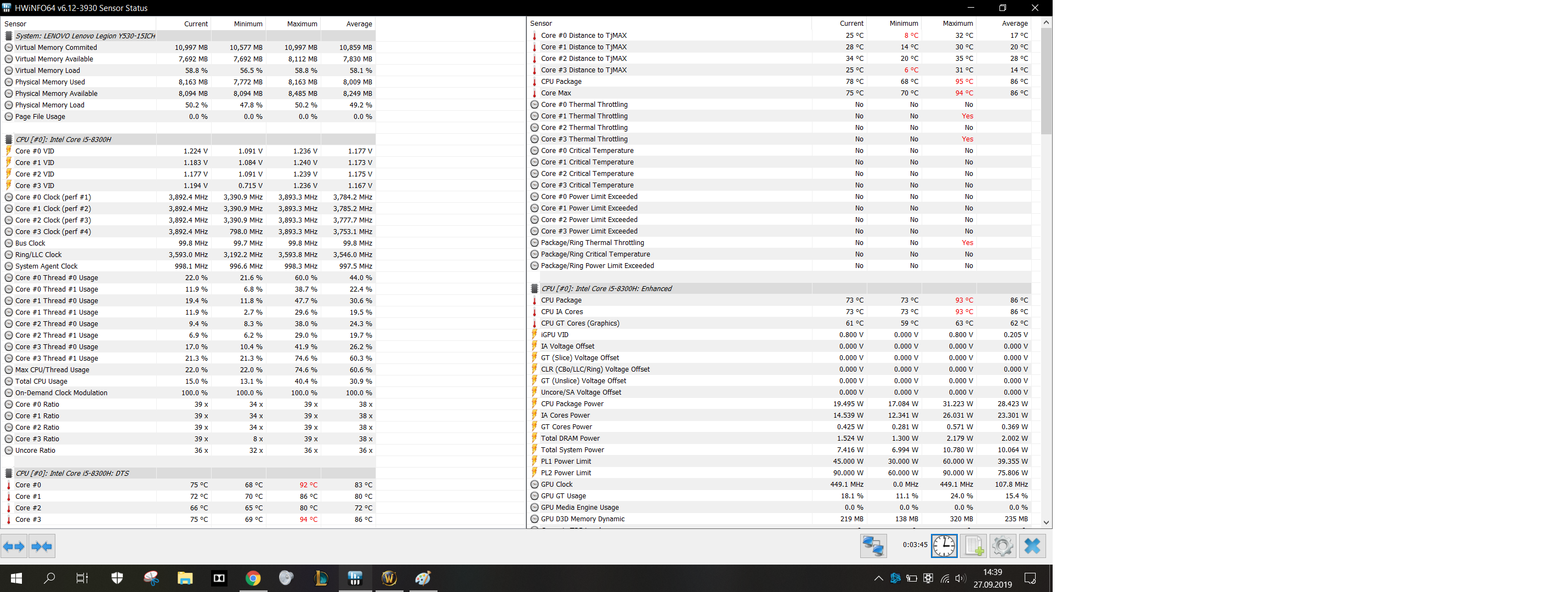Open the Wi-Fi network tray icon
This screenshot has width=1568, height=592.
point(945,579)
